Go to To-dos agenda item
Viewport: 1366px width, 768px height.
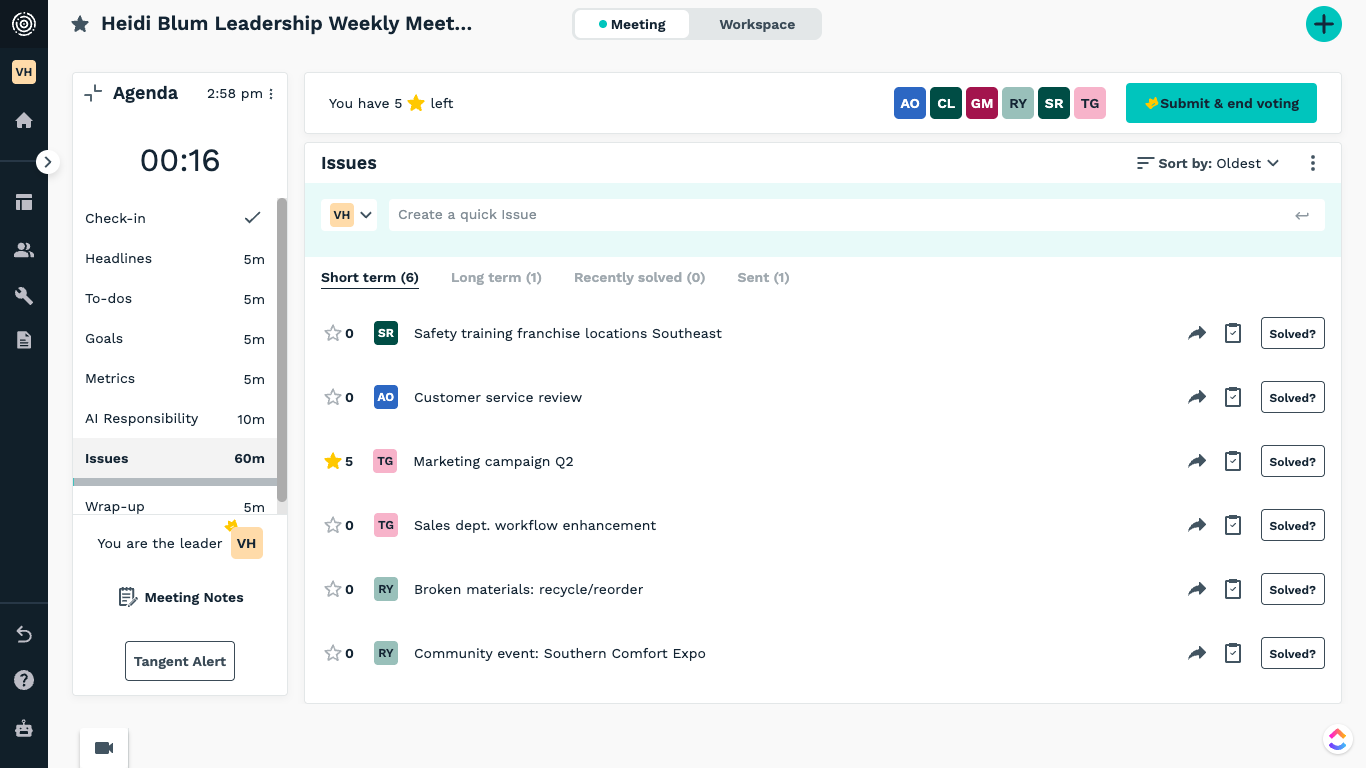175,299
